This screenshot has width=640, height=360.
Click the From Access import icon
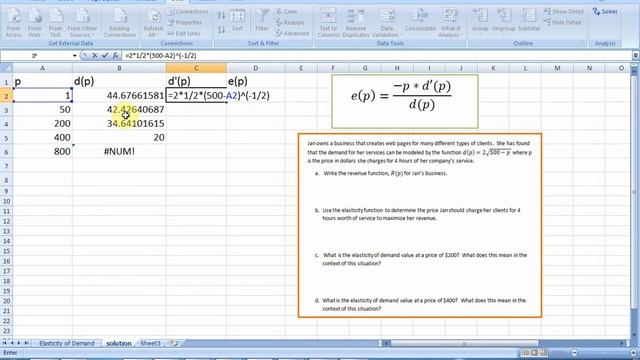13,23
